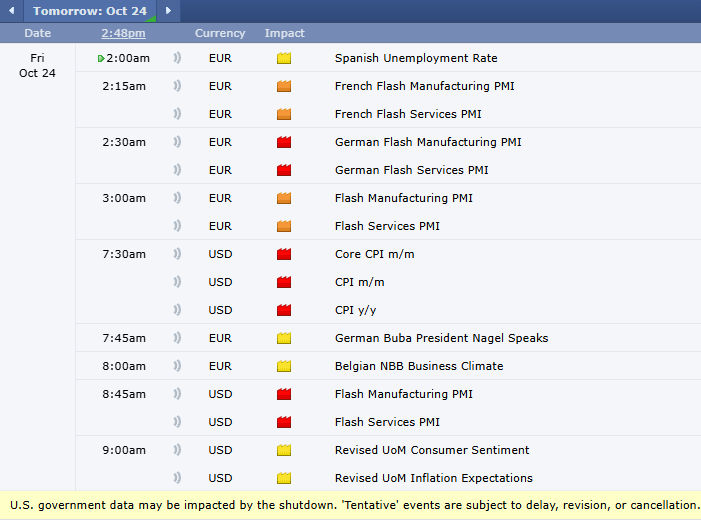701x520 pixels.
Task: Click yellow impact icon for Belgian NBB Business Climate
Action: [x=284, y=366]
